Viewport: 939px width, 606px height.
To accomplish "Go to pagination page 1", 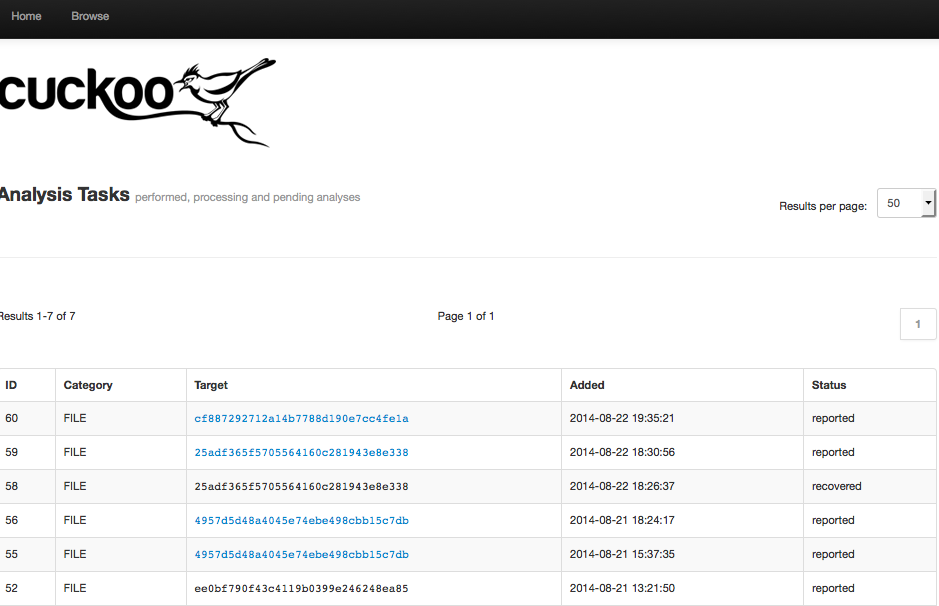I will 918,324.
